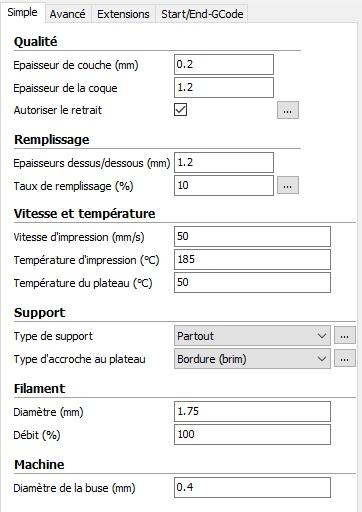The image size is (362, 512).
Task: Open infill settings ellipsis next to Taux de remplissage
Action: 288,185
